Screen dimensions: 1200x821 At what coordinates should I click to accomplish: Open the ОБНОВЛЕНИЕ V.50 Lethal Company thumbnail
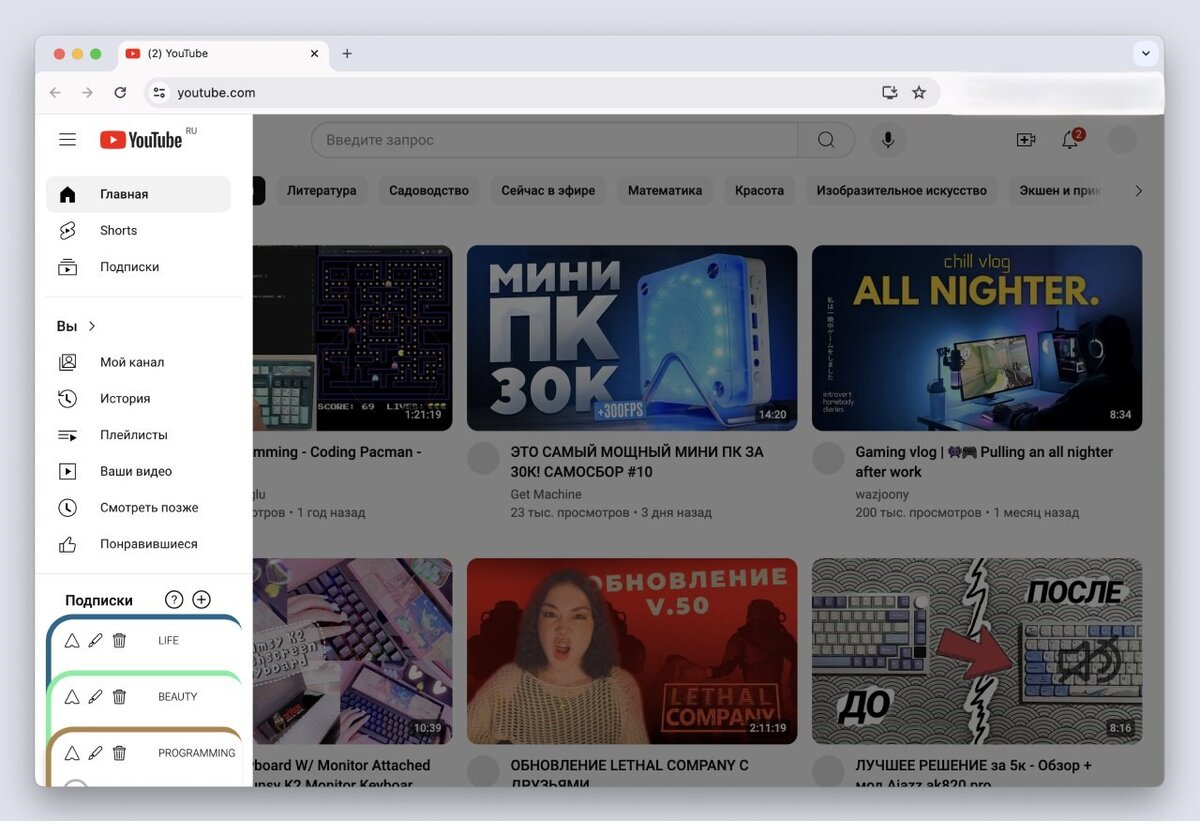tap(632, 651)
